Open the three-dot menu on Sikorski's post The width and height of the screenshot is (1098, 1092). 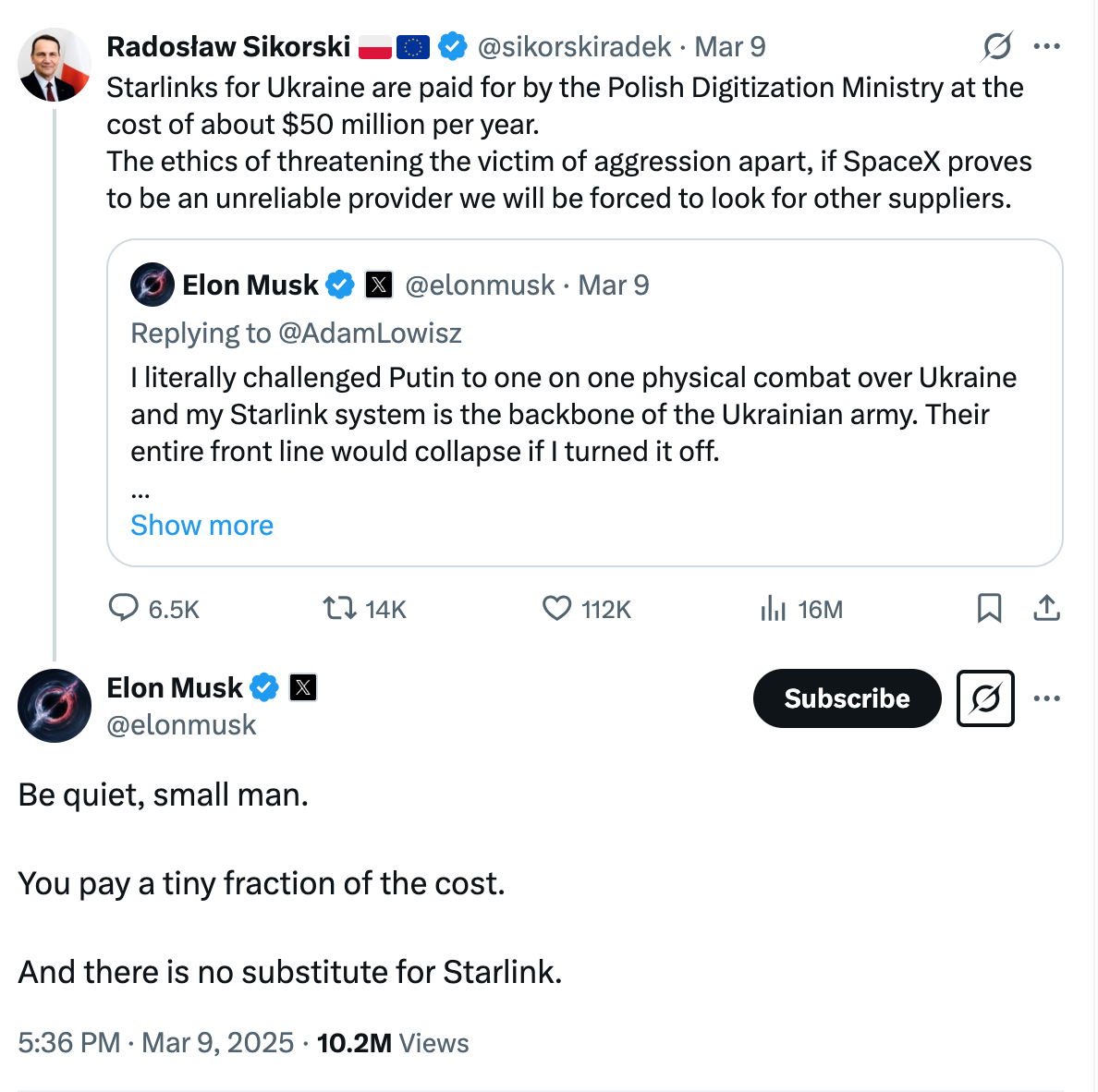pyautogui.click(x=1047, y=46)
